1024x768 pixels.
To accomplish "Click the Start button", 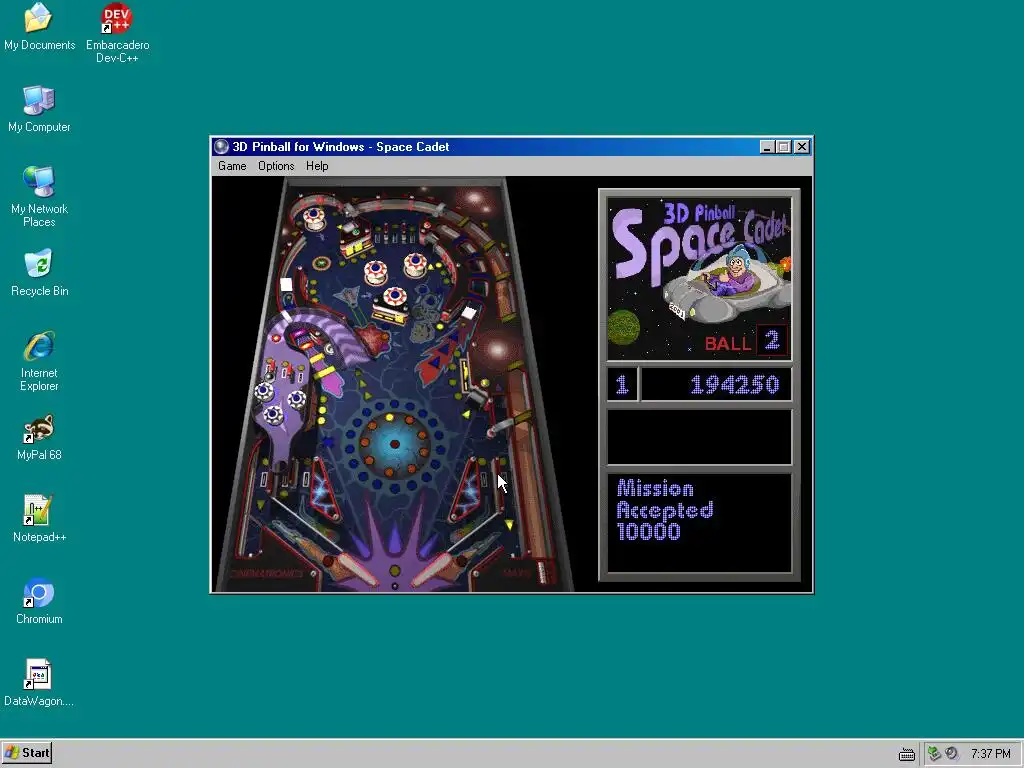I will tap(27, 753).
